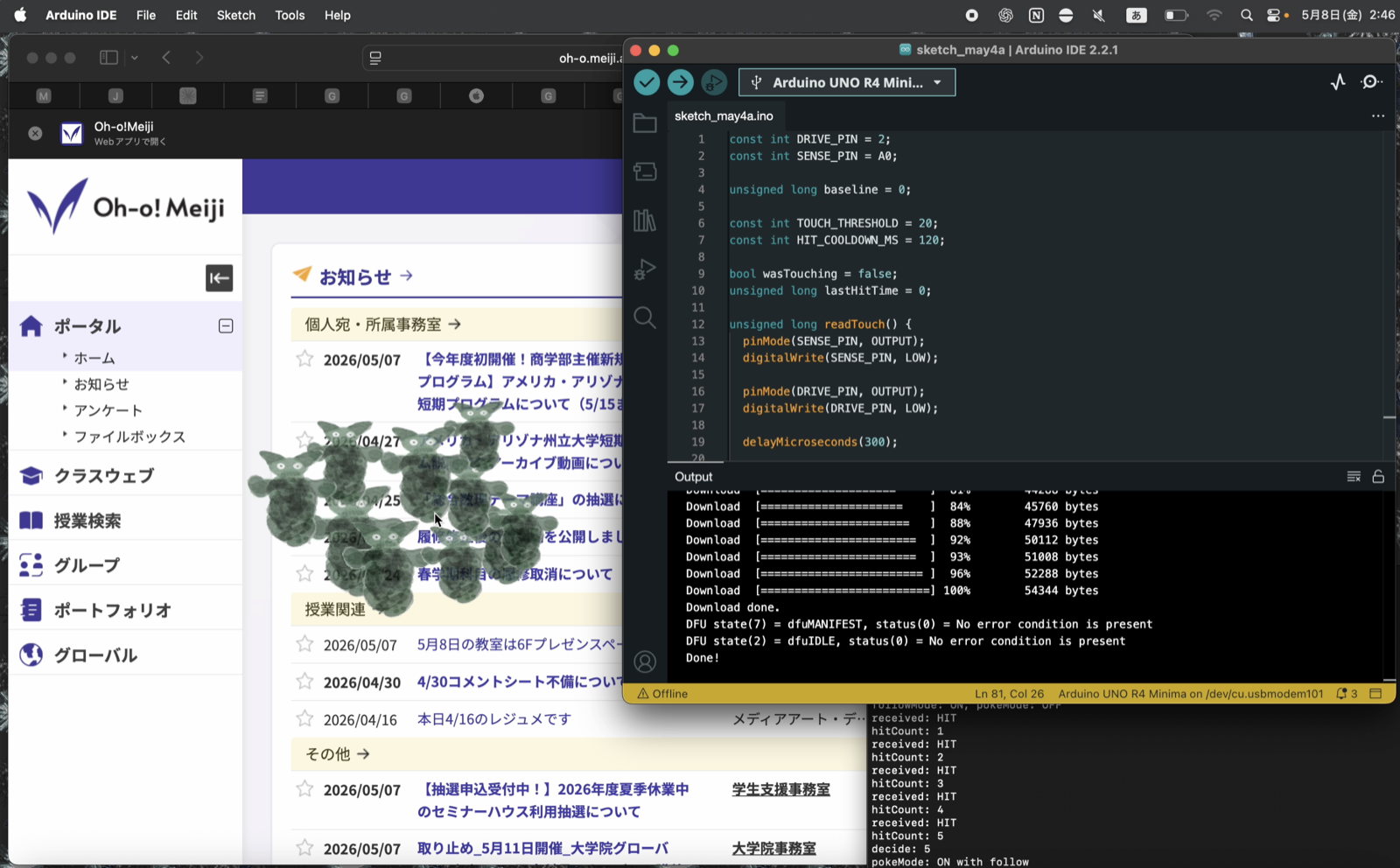The image size is (1400, 868).
Task: Star the 4/30コメントシート notice
Action: click(x=304, y=682)
